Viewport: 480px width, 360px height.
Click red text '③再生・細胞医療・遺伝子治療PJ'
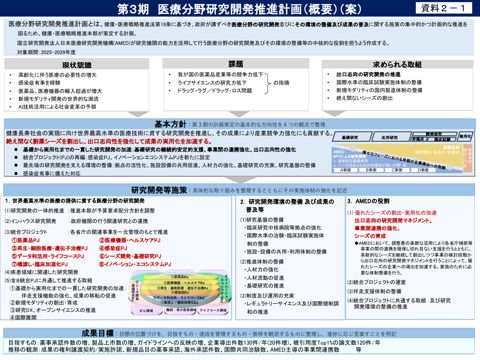pyautogui.click(x=50, y=248)
